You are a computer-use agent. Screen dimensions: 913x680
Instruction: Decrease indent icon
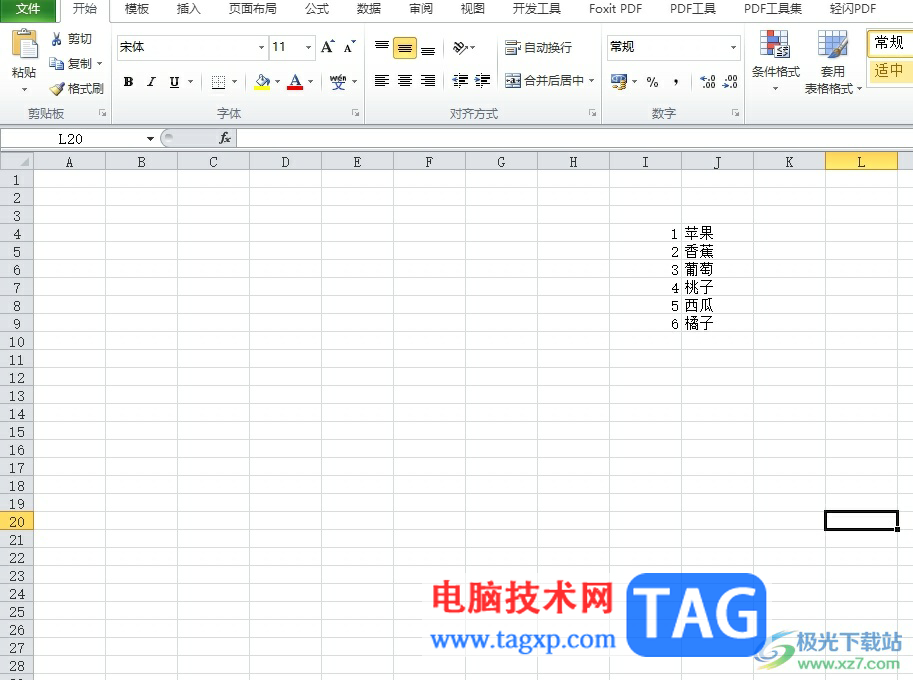(460, 80)
